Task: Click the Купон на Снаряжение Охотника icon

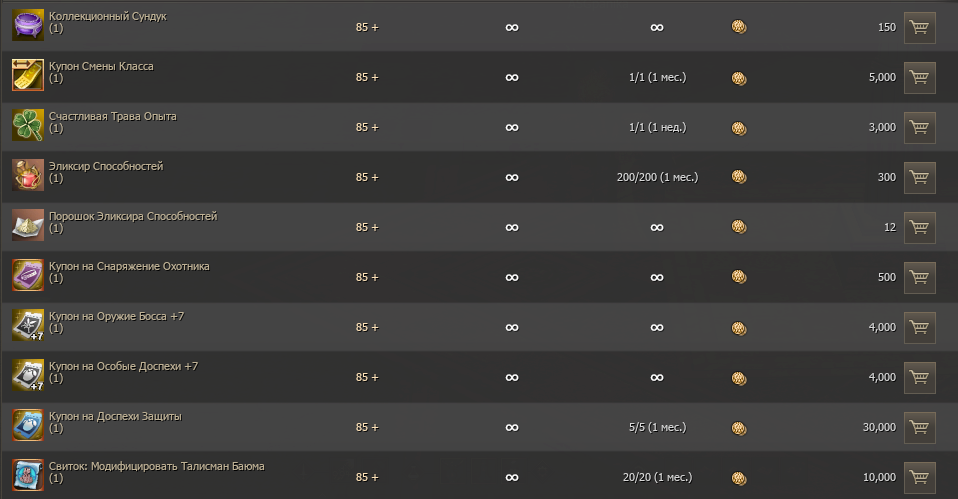Action: (x=27, y=276)
